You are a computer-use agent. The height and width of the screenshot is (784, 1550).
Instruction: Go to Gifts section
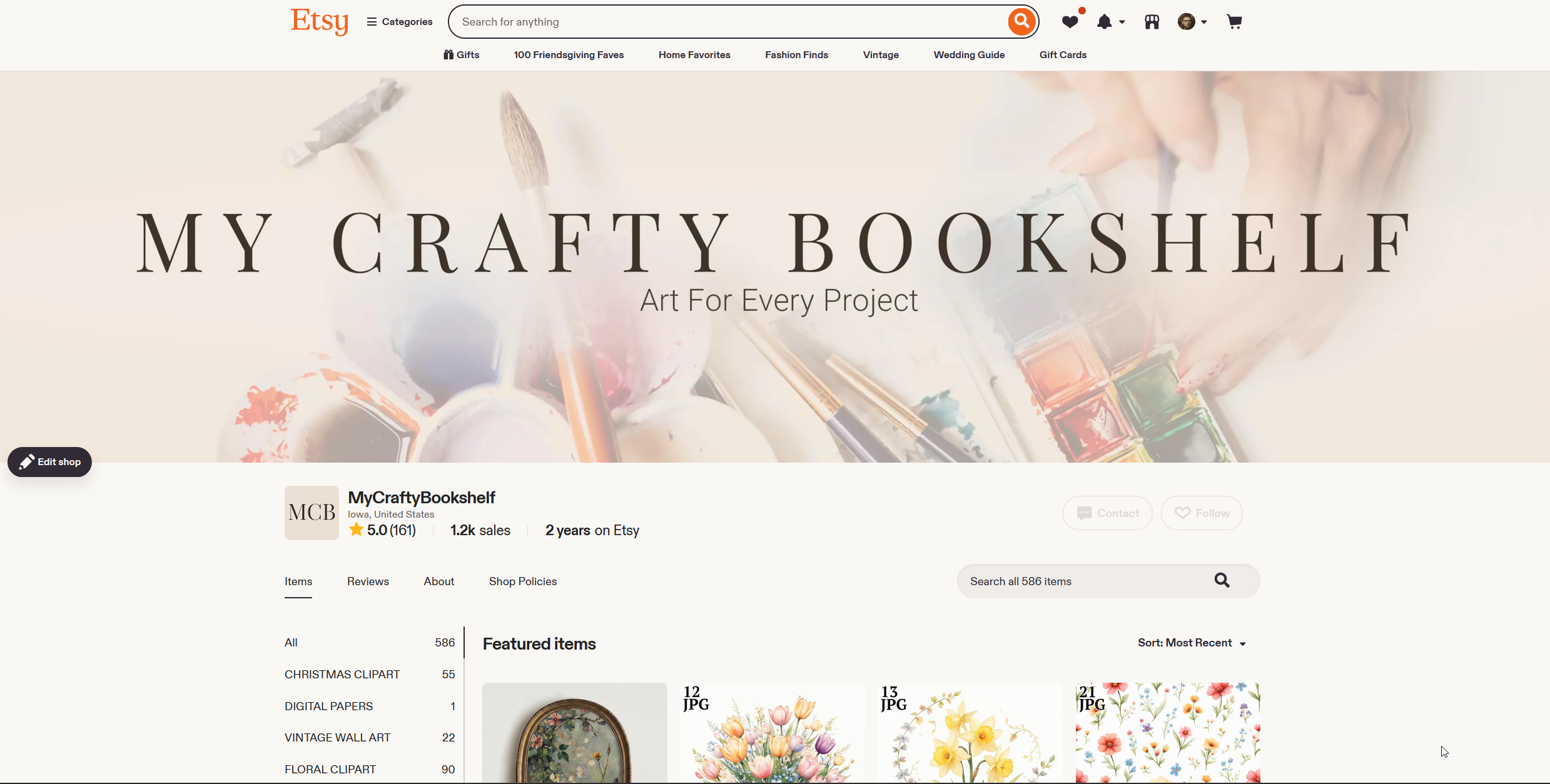tap(462, 55)
